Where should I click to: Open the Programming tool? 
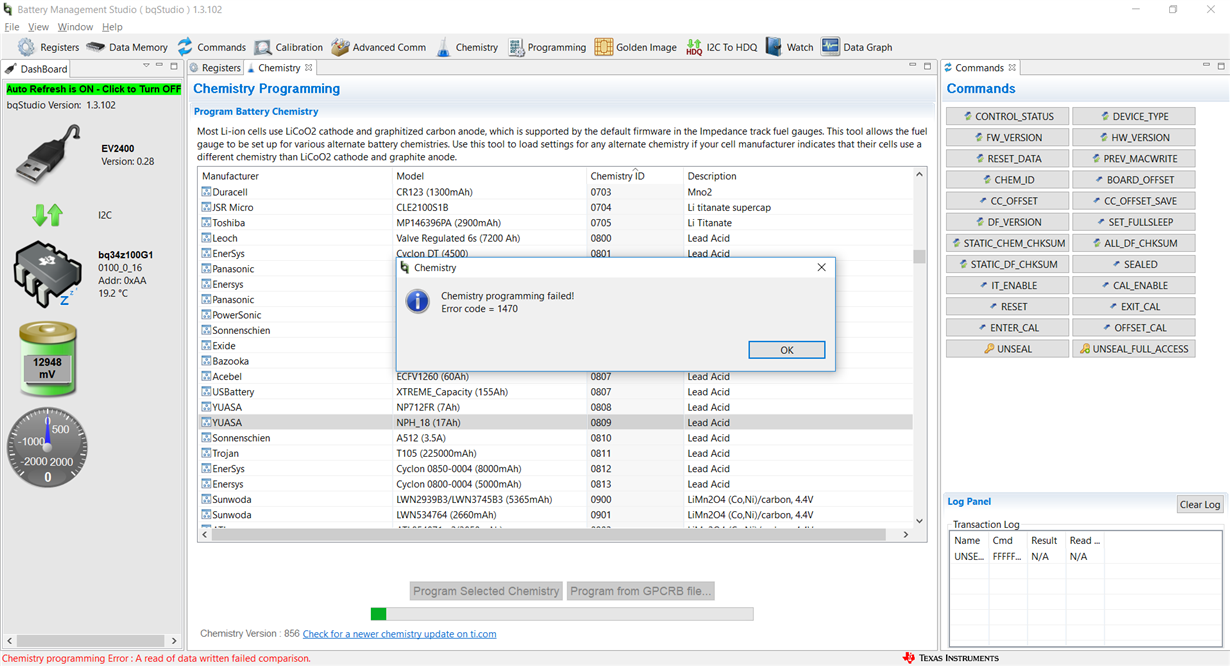tap(546, 47)
